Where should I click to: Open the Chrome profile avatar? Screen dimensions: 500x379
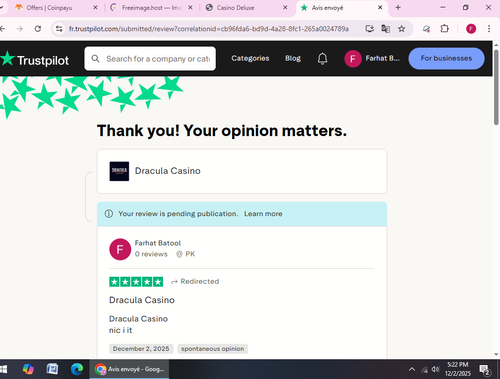tap(471, 29)
